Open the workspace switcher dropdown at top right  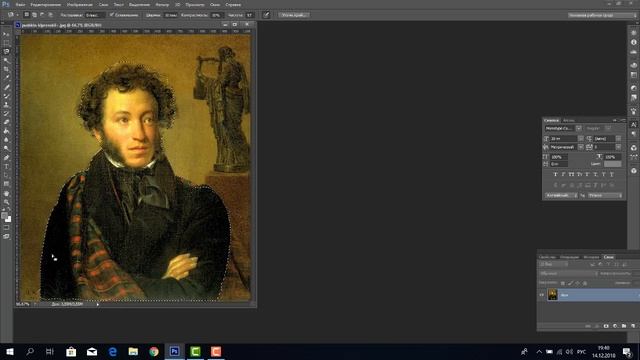coord(602,15)
